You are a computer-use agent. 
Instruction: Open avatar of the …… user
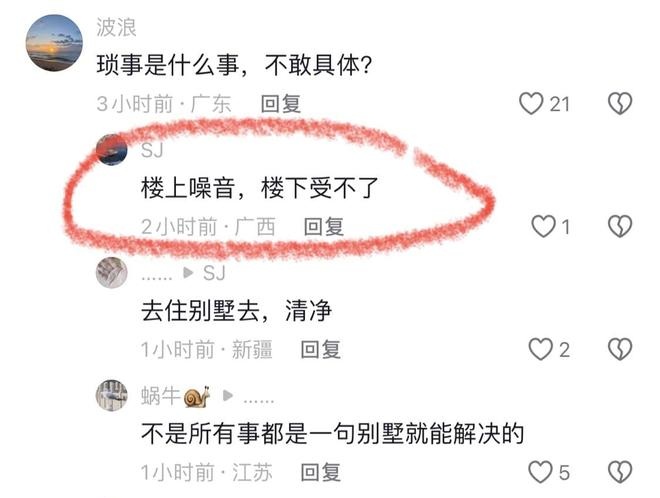tap(112, 273)
